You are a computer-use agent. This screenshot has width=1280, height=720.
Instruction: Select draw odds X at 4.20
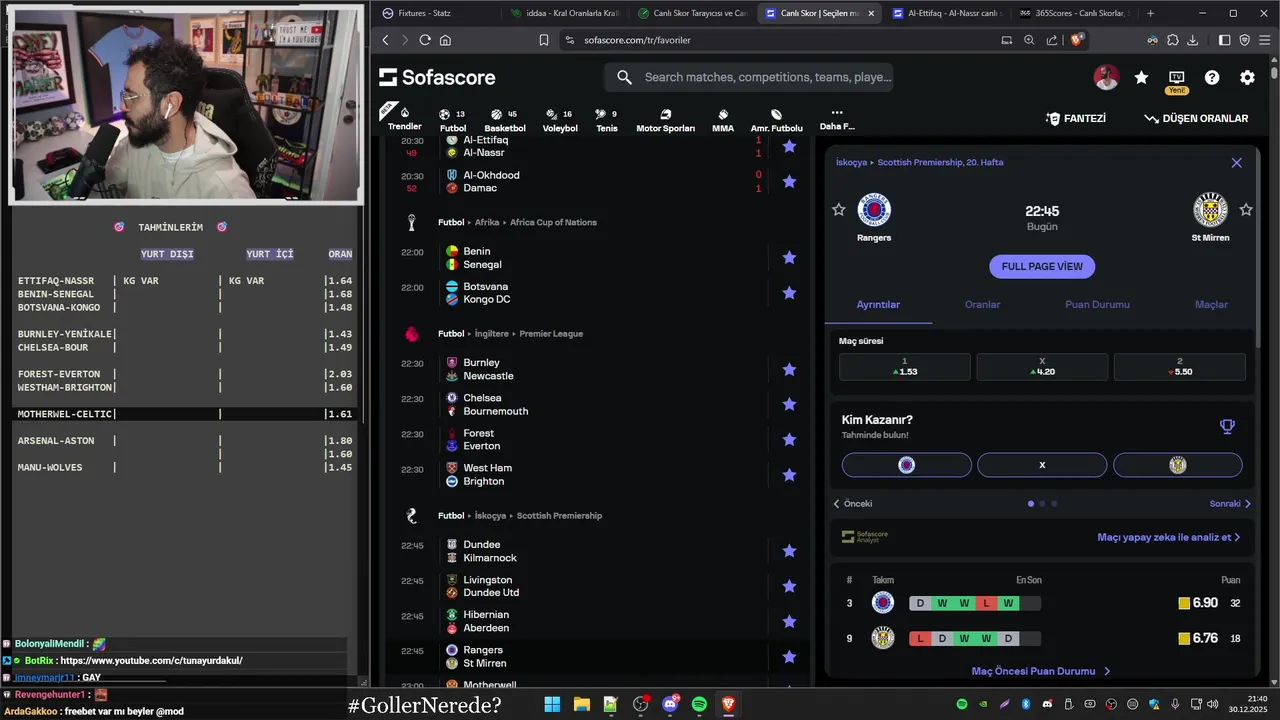click(1042, 367)
